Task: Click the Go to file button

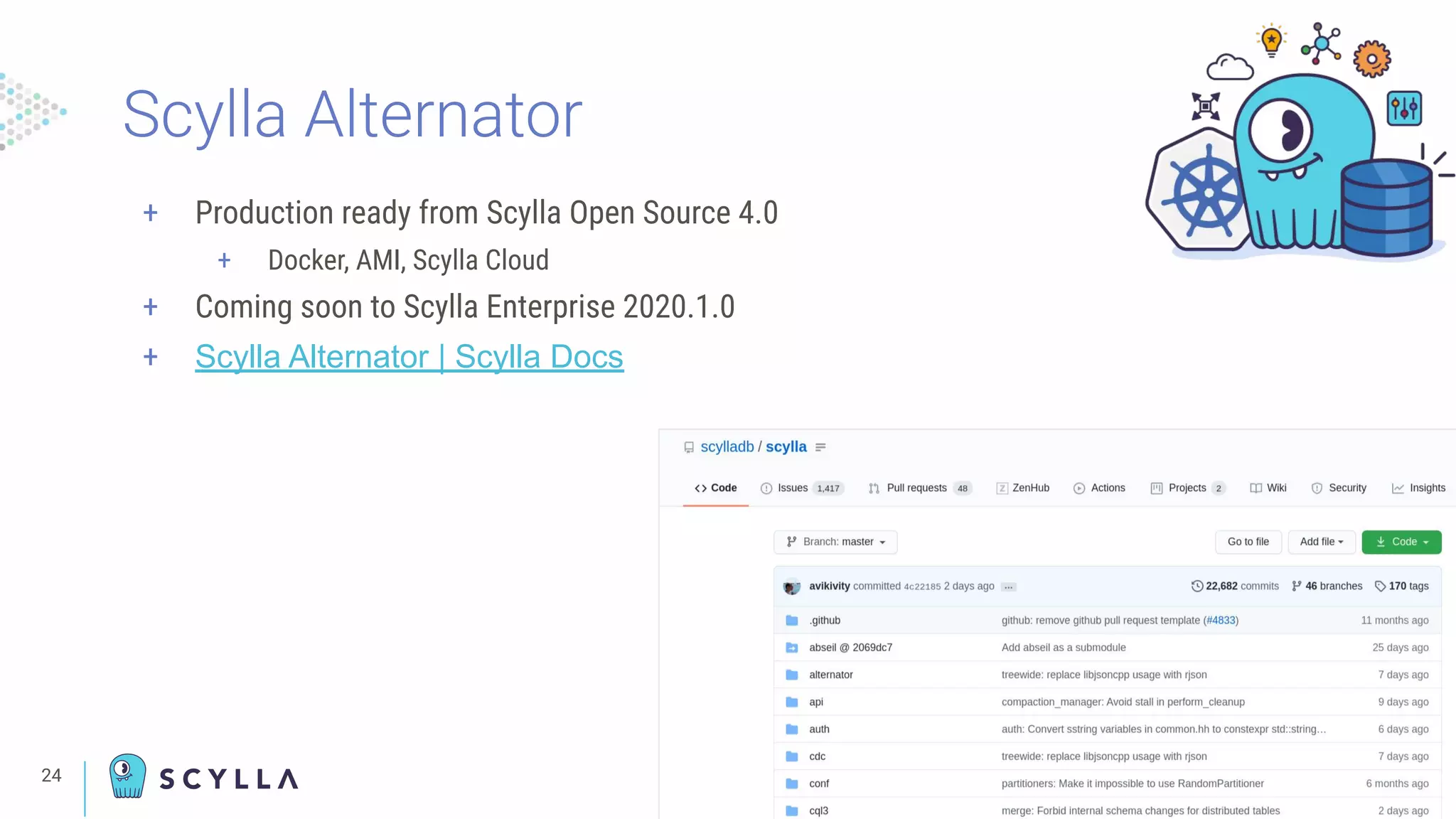Action: coord(1248,542)
